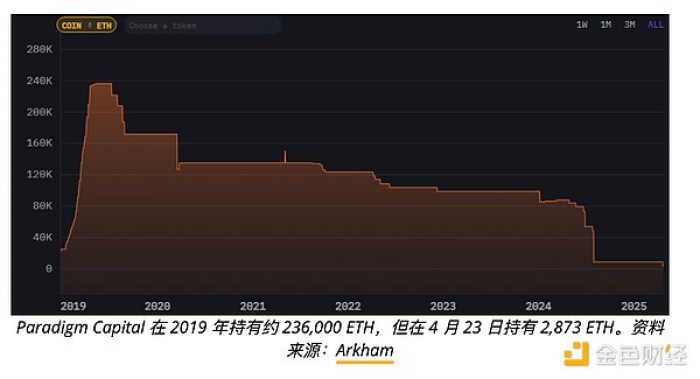Click the 2019 peak near 240K
The height and width of the screenshot is (379, 700).
pyautogui.click(x=101, y=84)
